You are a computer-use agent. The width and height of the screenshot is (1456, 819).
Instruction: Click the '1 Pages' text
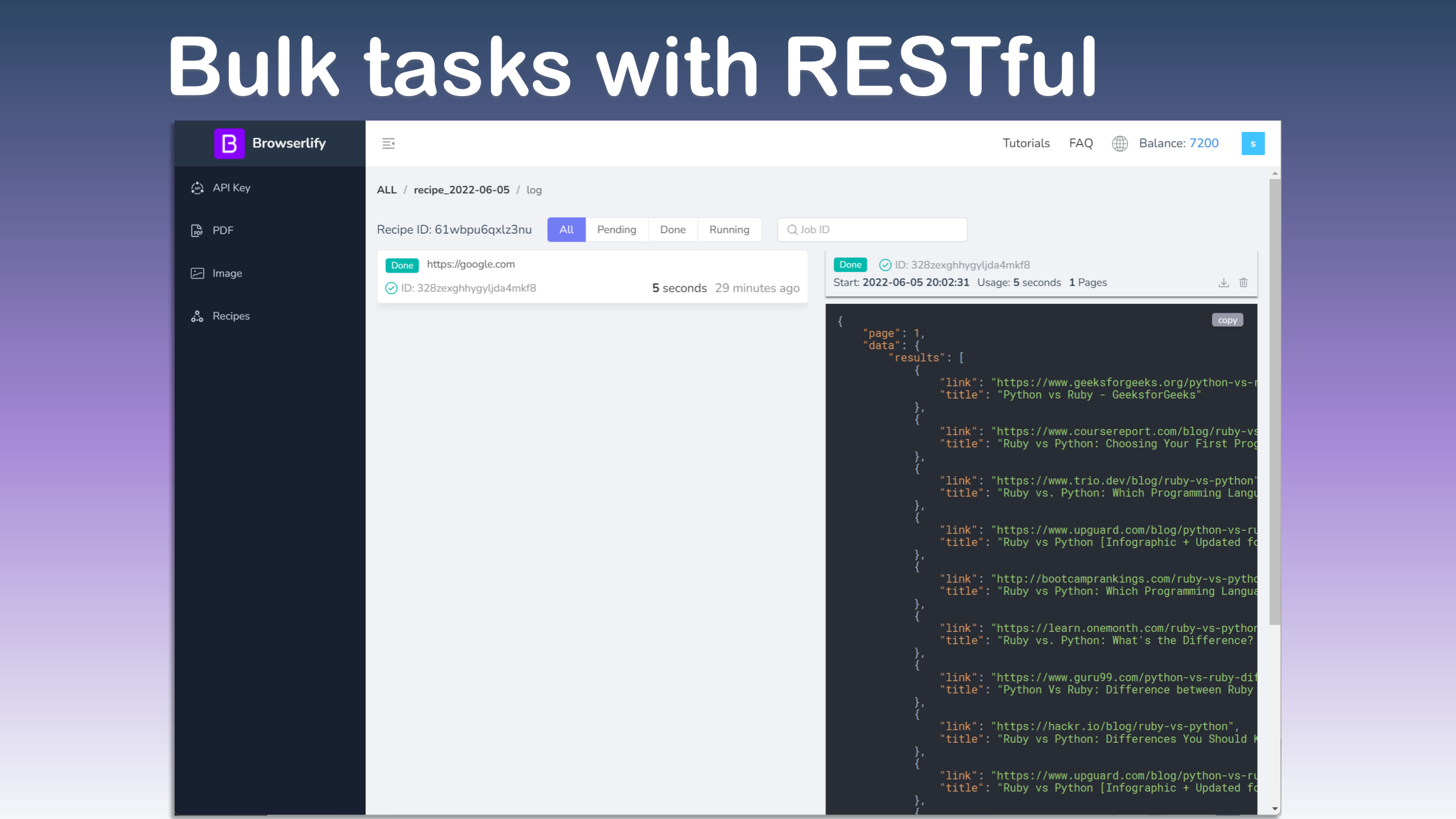[x=1088, y=283]
